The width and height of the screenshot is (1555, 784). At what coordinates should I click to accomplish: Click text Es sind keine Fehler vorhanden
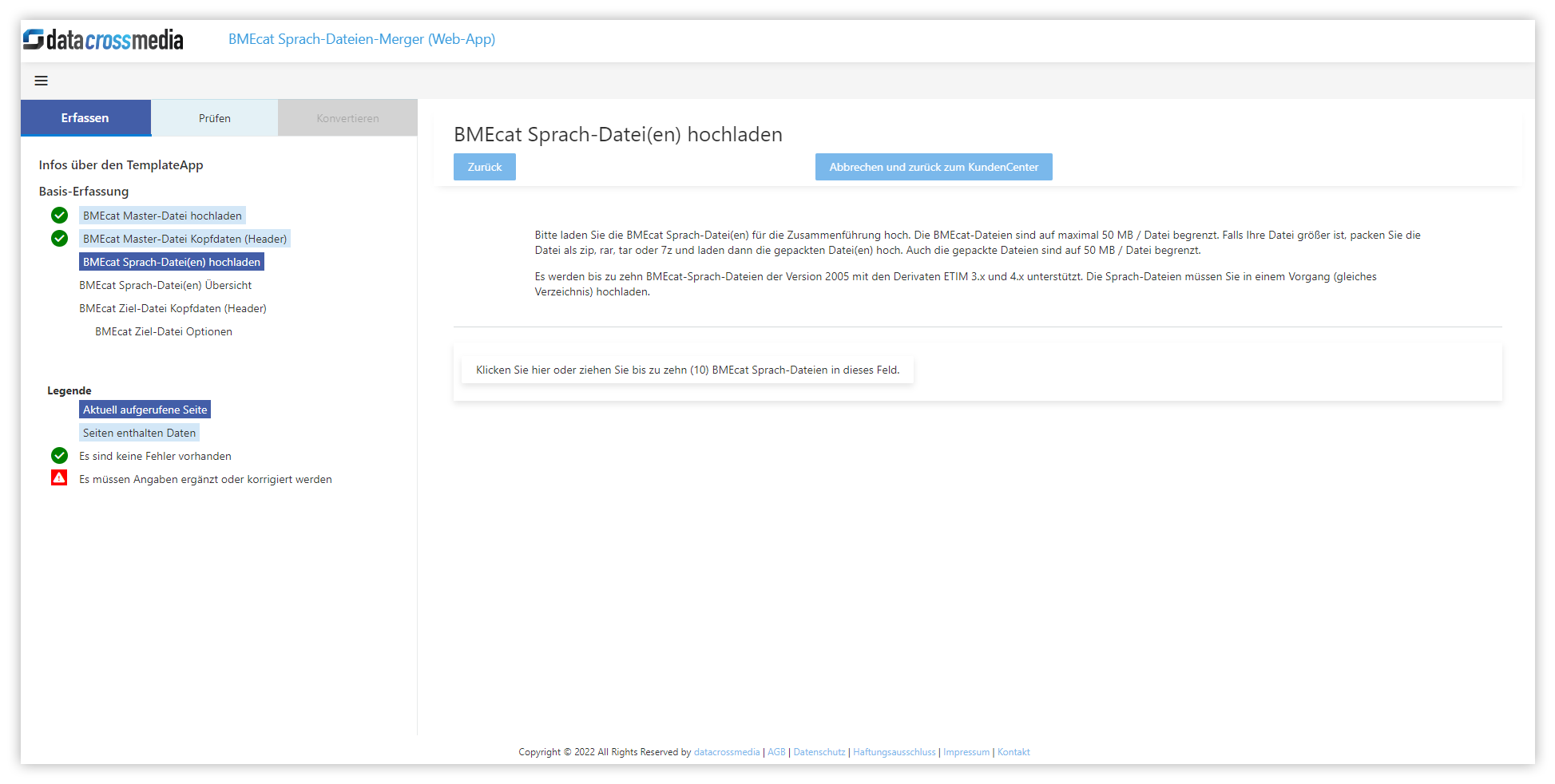pyautogui.click(x=155, y=456)
